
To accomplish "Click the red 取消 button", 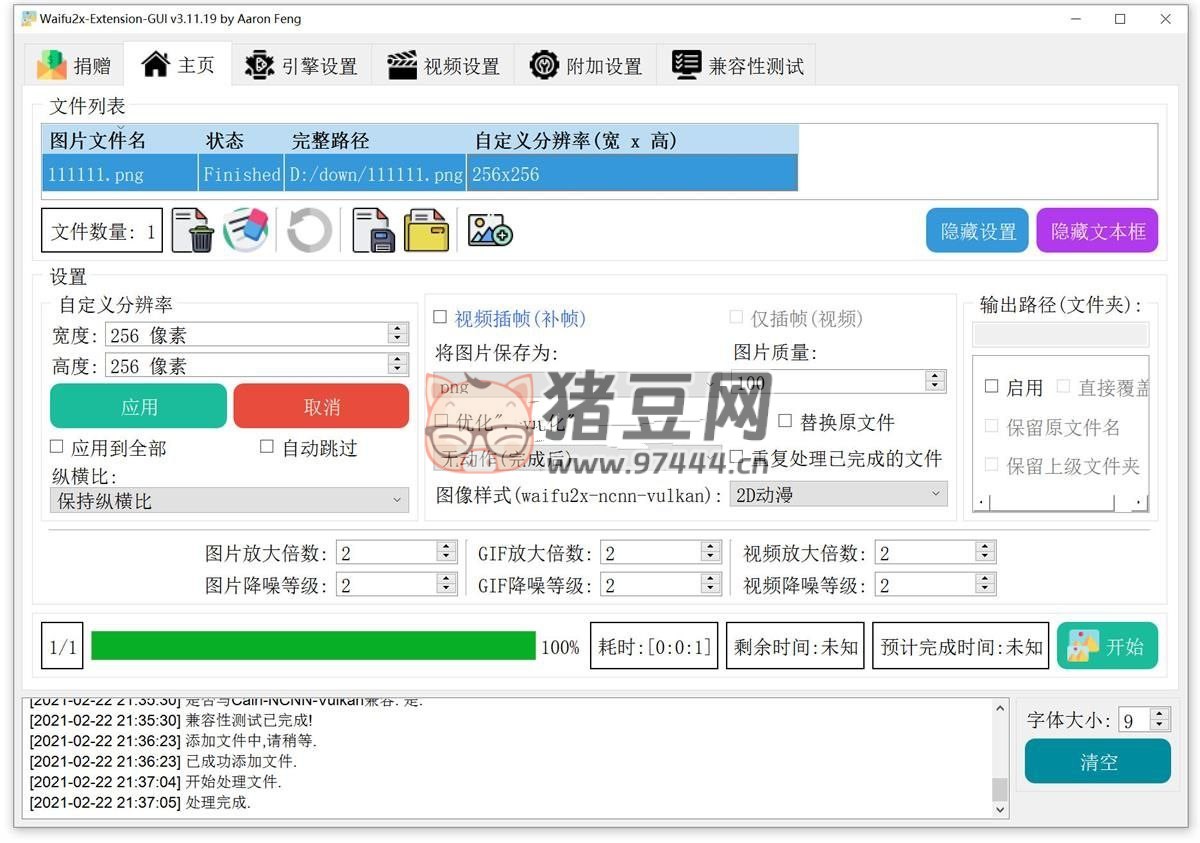I will (322, 406).
